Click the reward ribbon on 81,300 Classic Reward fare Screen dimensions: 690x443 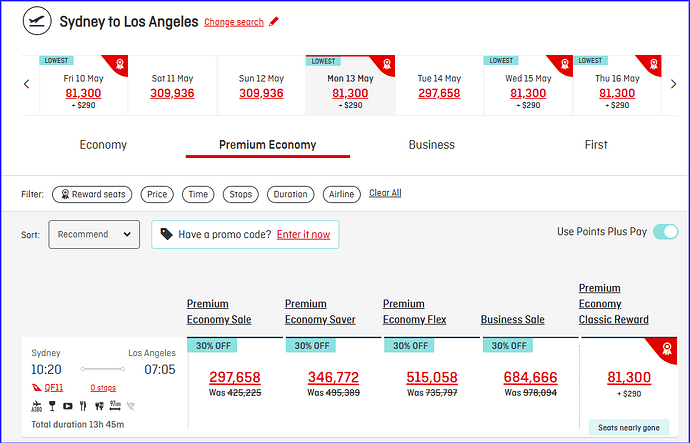pos(667,349)
